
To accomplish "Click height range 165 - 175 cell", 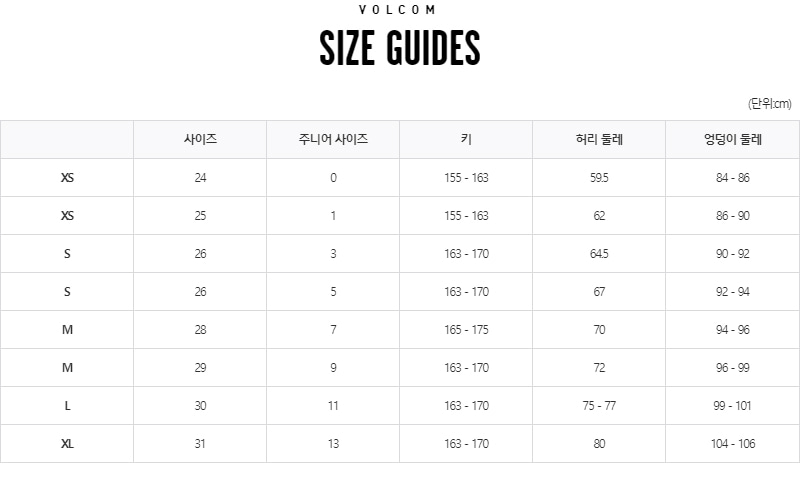I will click(x=466, y=330).
